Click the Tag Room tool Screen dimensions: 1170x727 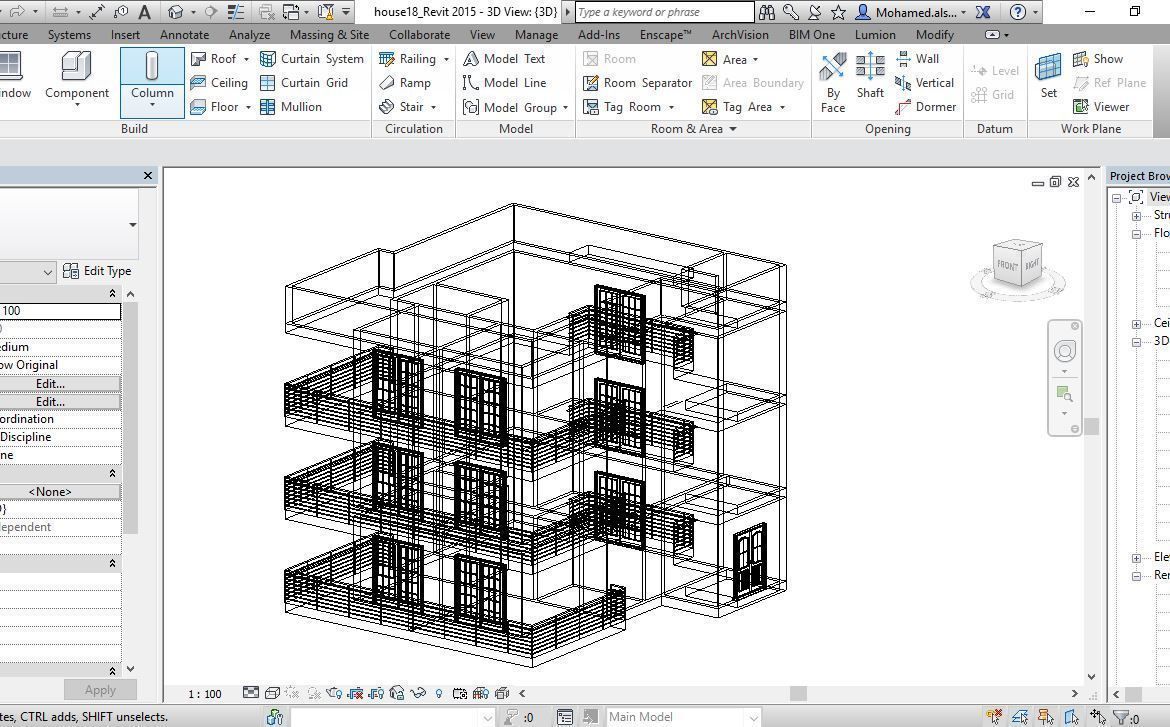622,107
